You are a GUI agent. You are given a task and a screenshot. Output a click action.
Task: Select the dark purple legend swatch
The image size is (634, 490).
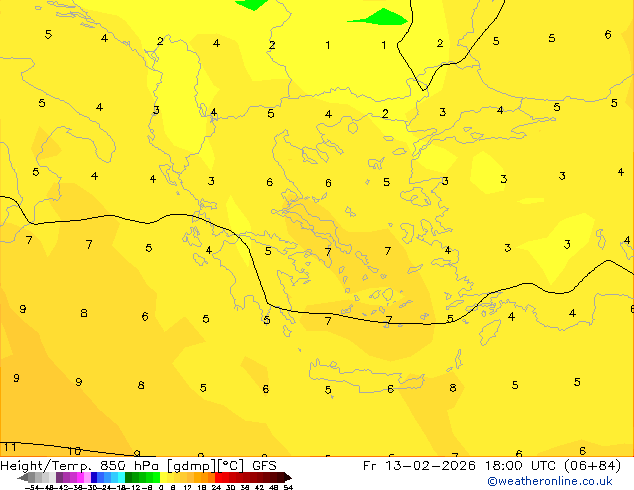(x=59, y=477)
